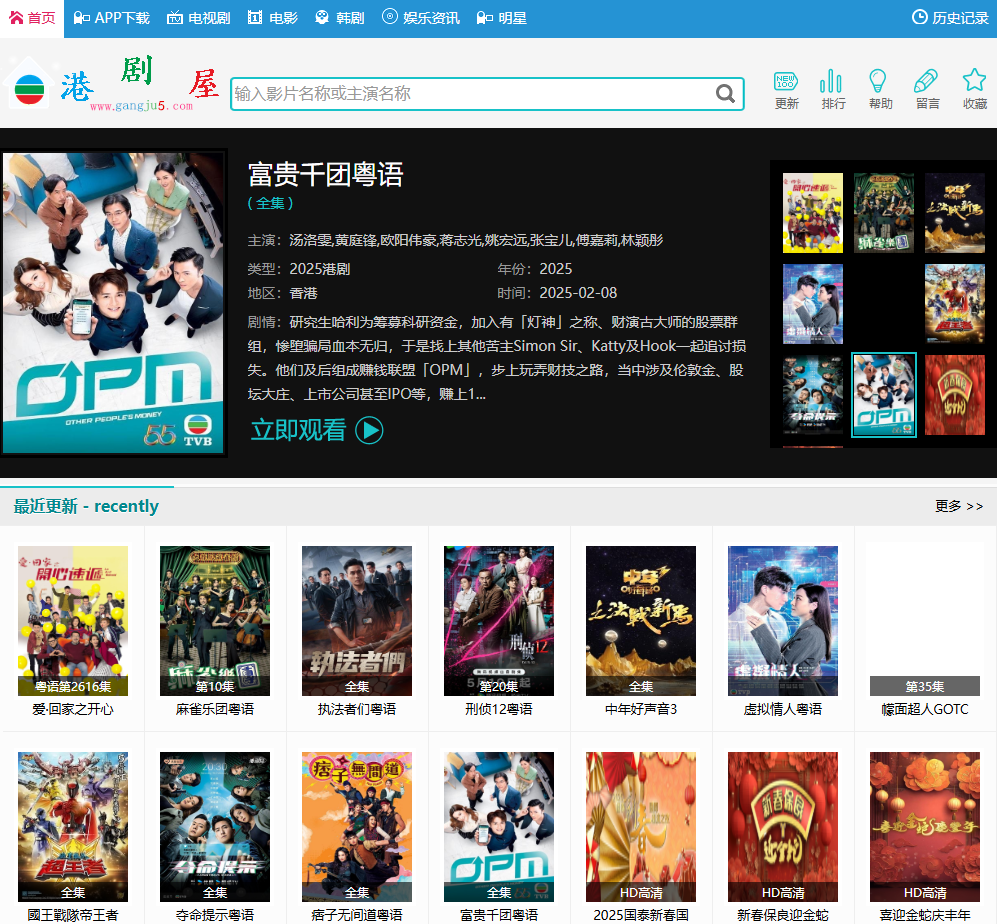
Task: Click 更多 >> more link
Action: [959, 506]
